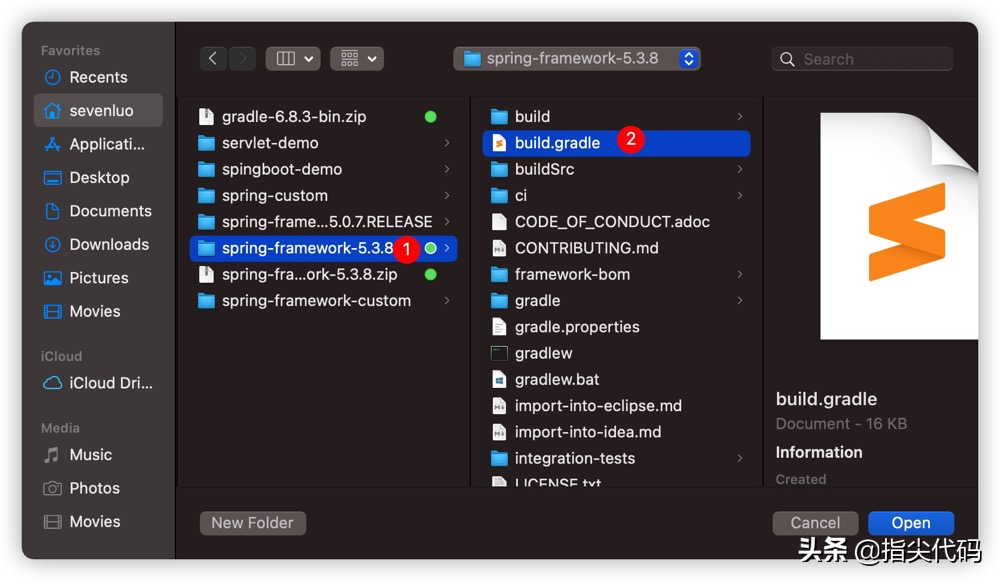1000x581 pixels.
Task: Select the buildSrc folder
Action: coord(617,169)
